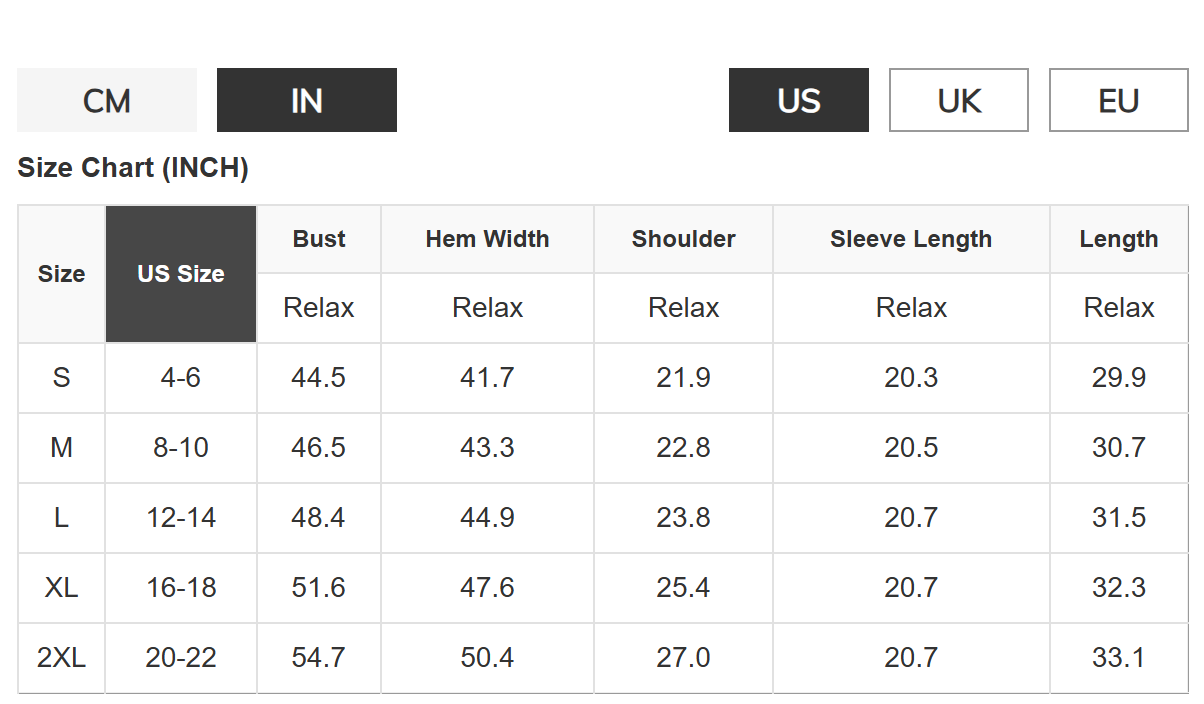Switch to EU sizing
The width and height of the screenshot is (1204, 704).
[x=1118, y=100]
